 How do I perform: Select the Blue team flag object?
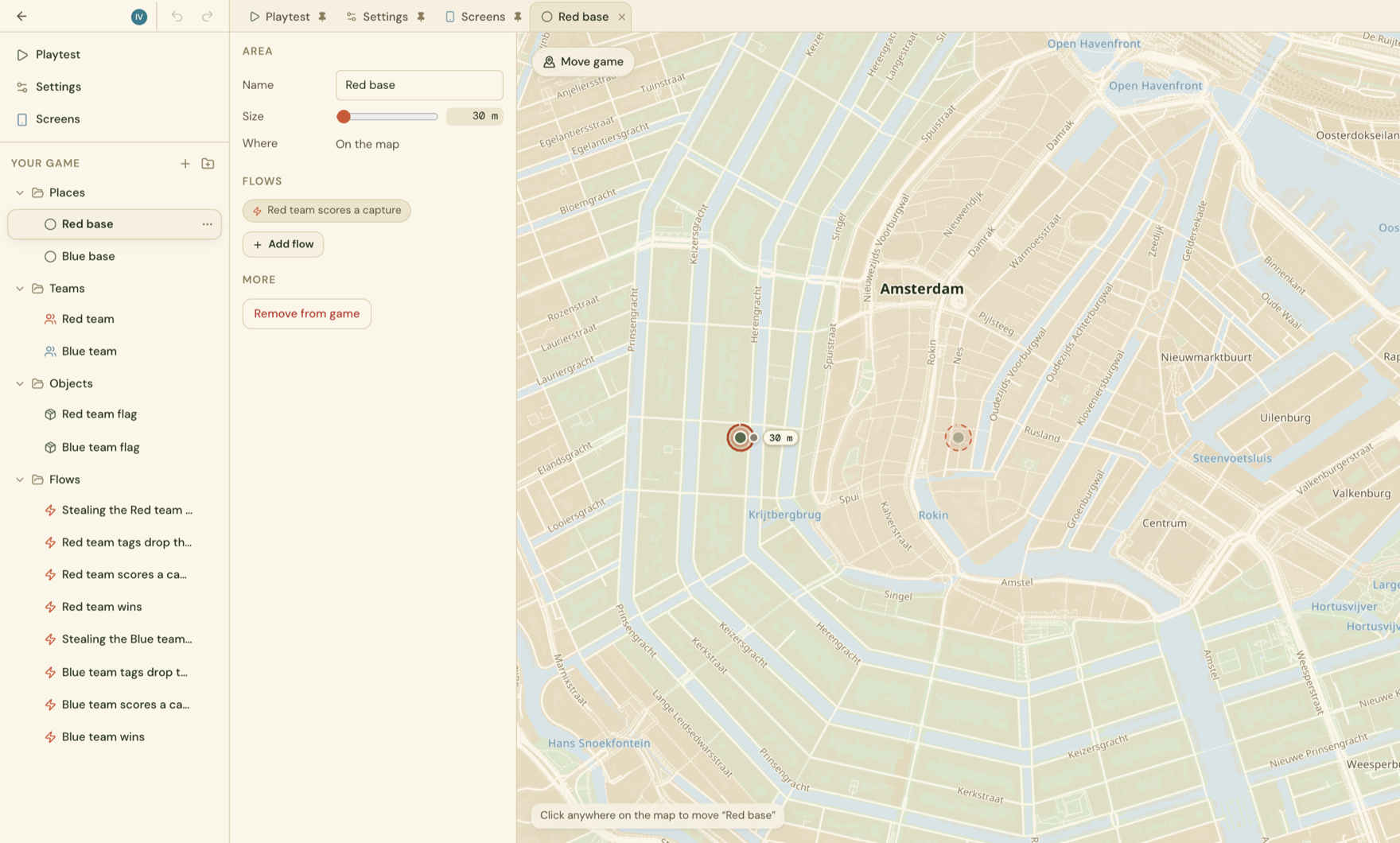115,448
